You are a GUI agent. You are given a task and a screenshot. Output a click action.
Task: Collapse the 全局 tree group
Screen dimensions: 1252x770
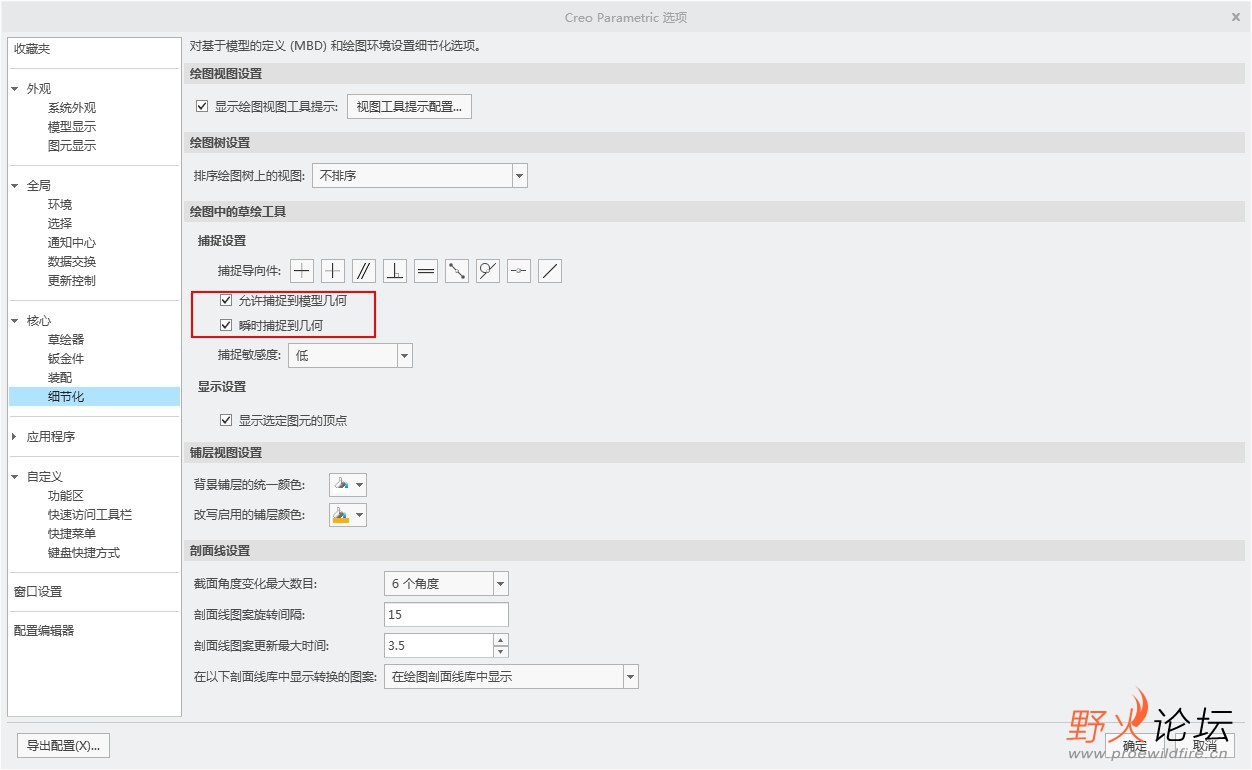coord(15,186)
